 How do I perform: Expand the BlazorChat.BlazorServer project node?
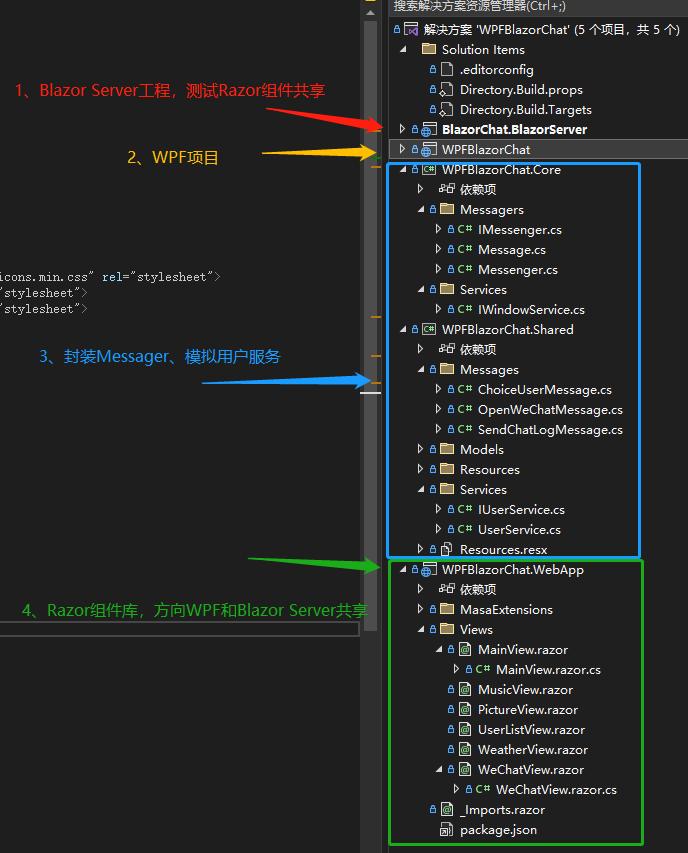point(403,130)
